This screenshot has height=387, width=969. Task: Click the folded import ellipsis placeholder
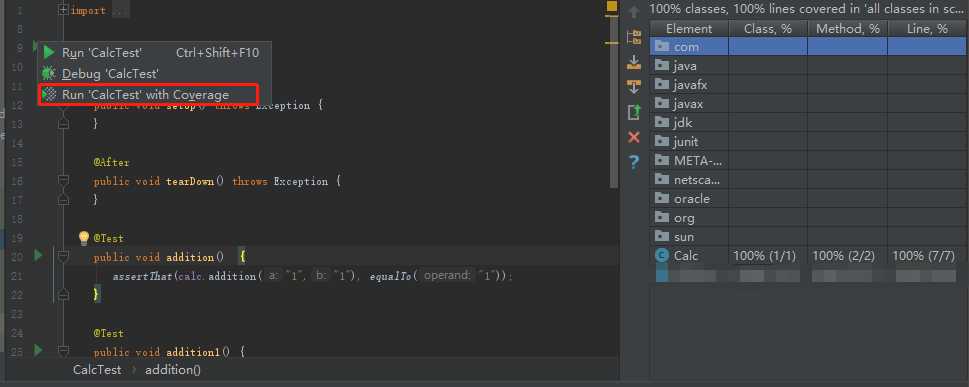pos(121,11)
